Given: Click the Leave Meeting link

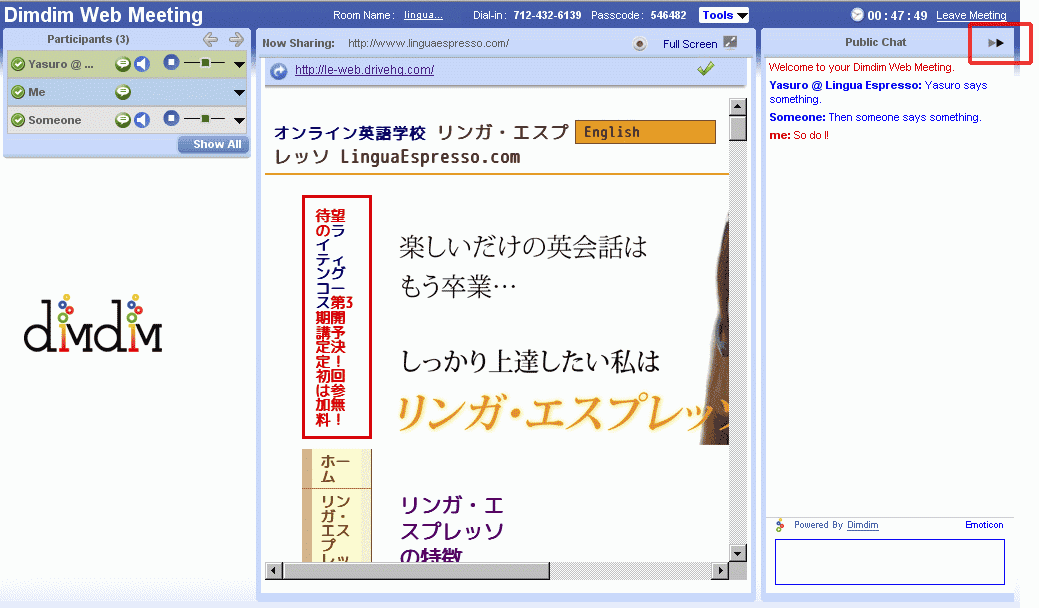Looking at the screenshot, I should pos(971,15).
